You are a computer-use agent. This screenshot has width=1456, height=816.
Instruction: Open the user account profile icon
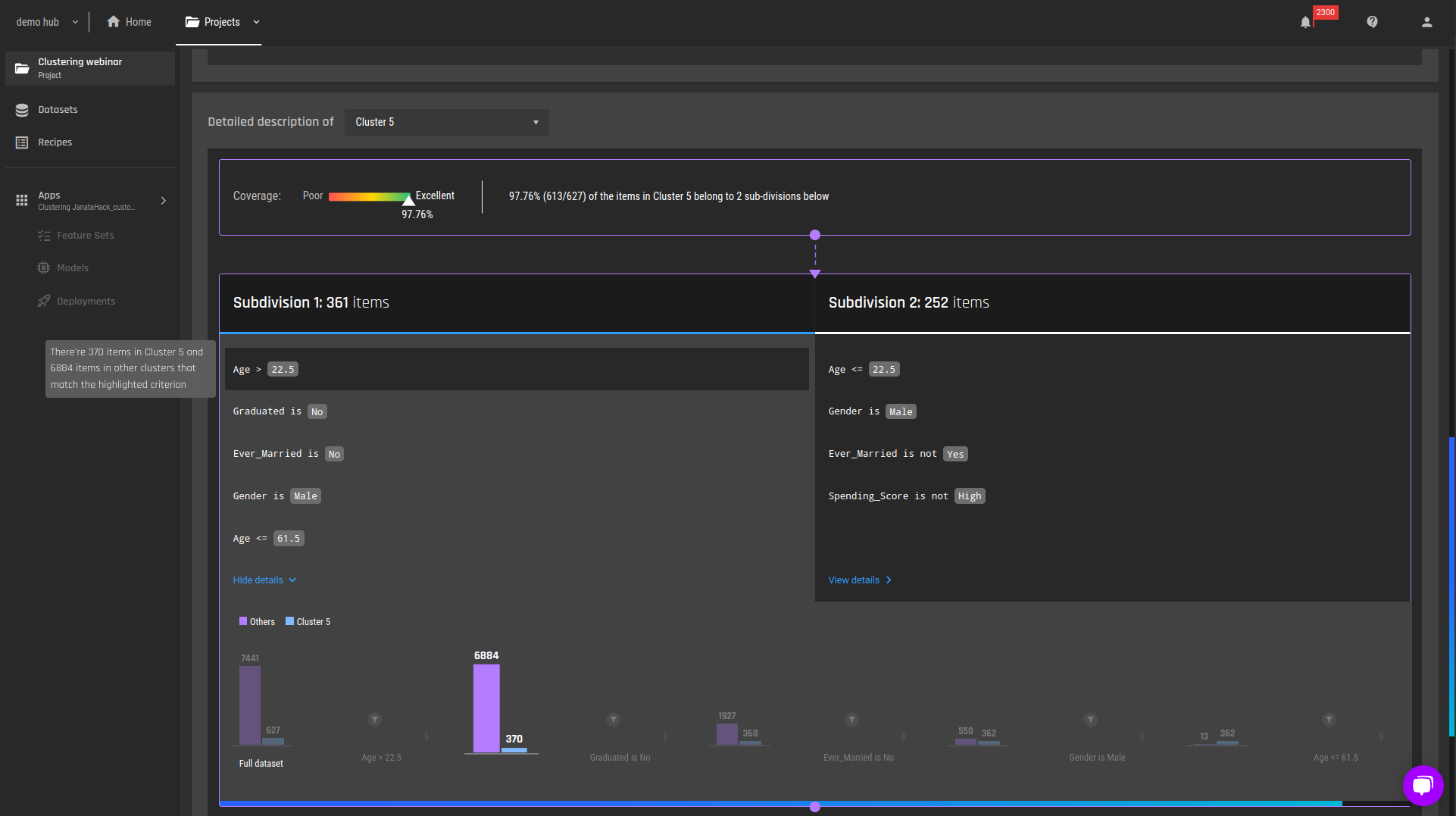tap(1426, 22)
